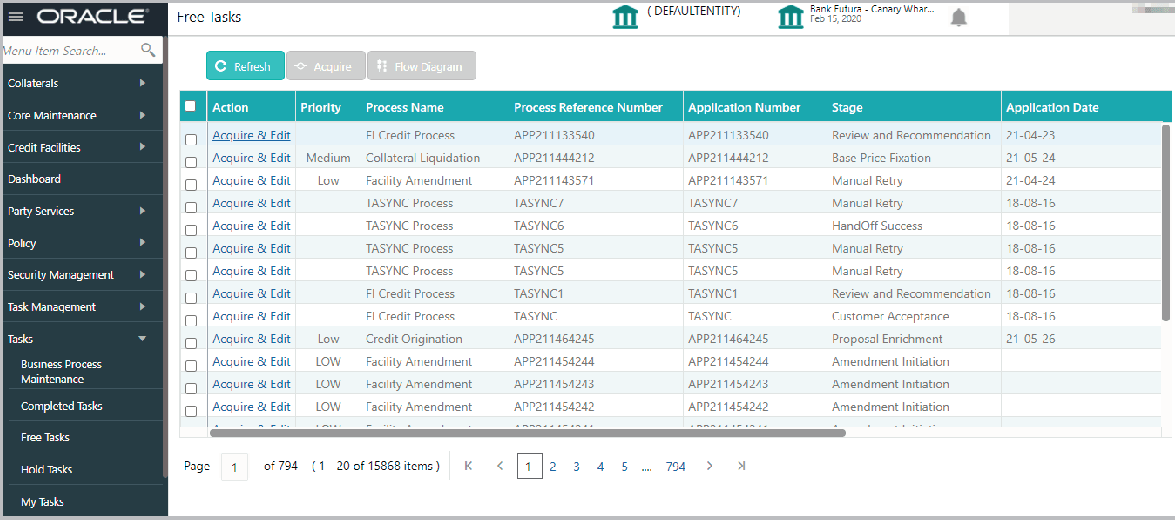
Task: Click the Flow Diagram button
Action: (421, 66)
